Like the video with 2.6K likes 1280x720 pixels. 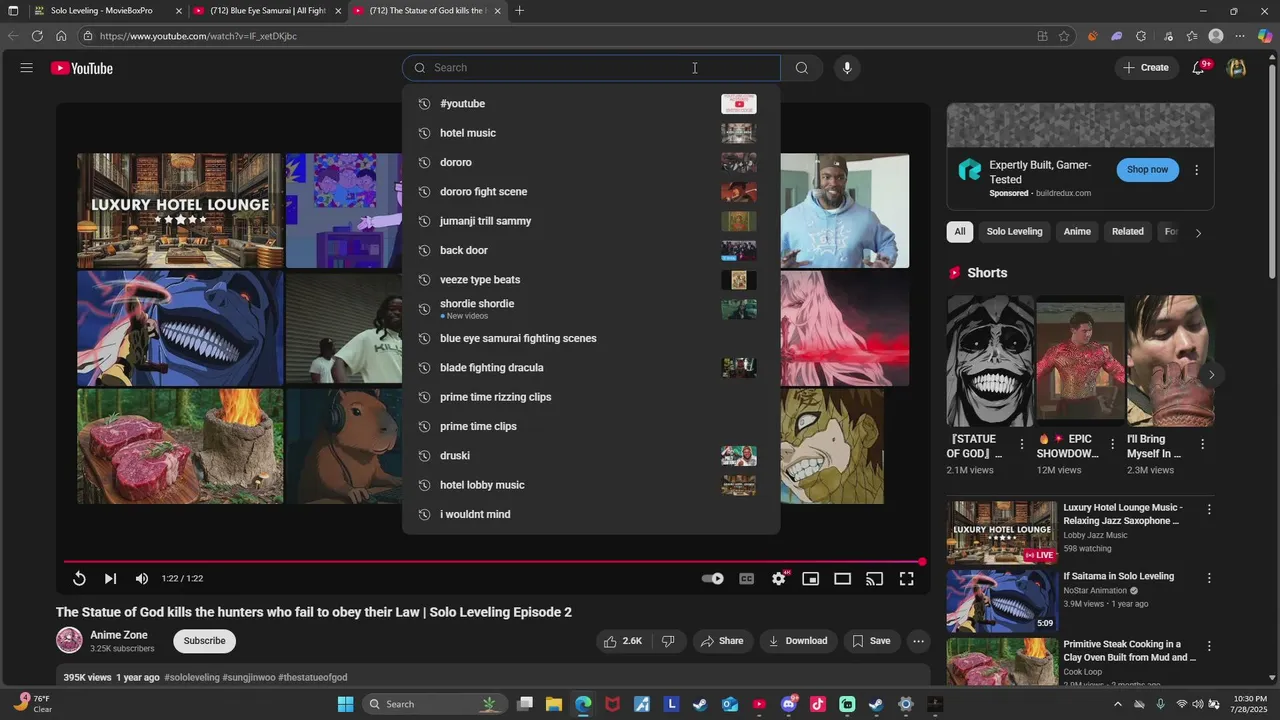pyautogui.click(x=622, y=641)
